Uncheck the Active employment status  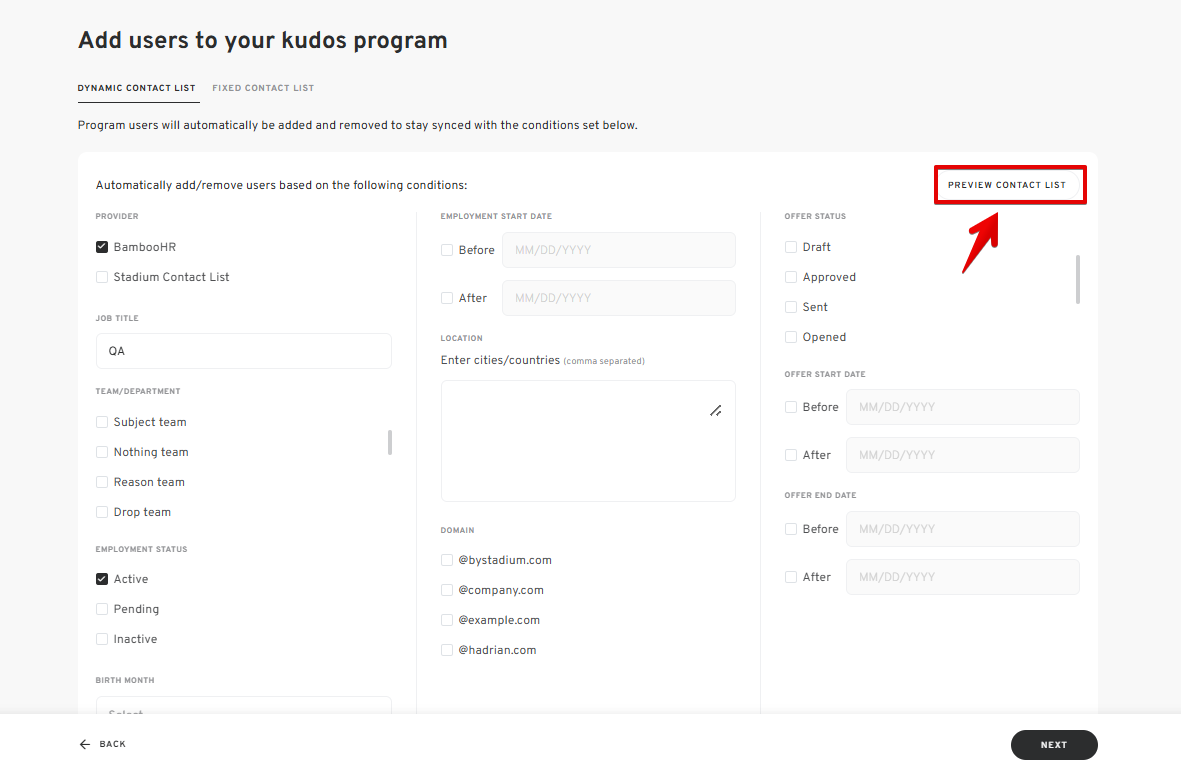[102, 579]
